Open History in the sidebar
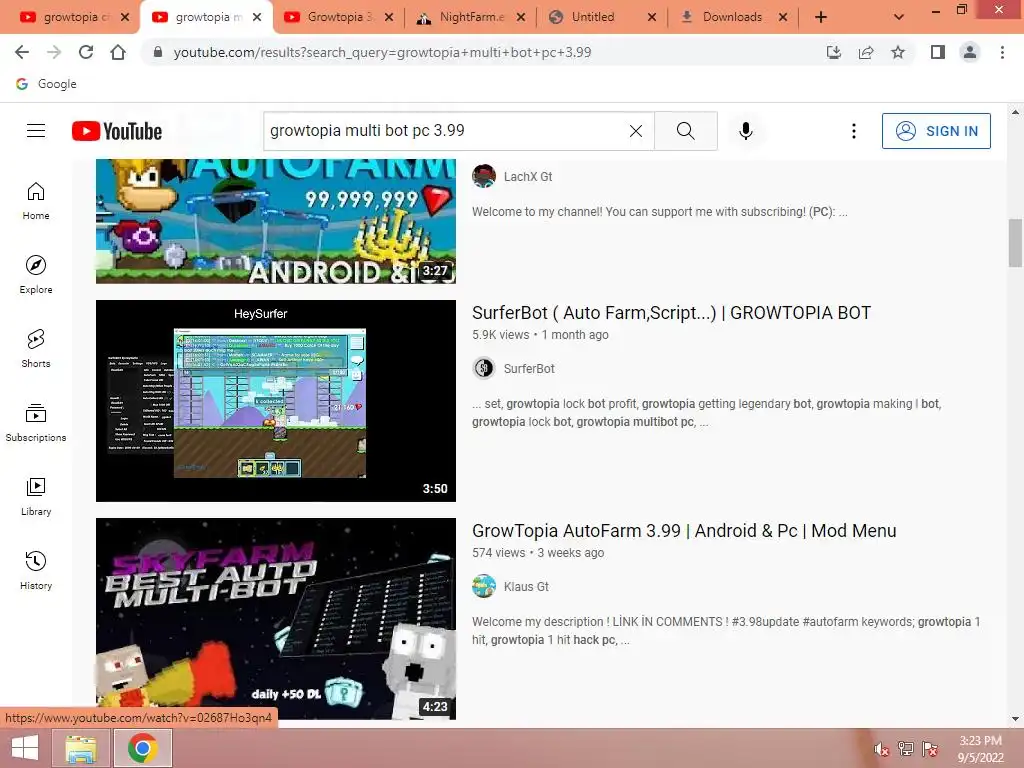Viewport: 1024px width, 768px height. (x=36, y=571)
